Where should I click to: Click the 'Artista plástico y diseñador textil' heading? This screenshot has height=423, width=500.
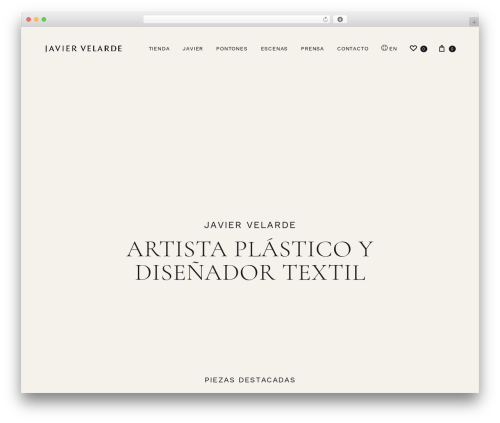(x=250, y=261)
